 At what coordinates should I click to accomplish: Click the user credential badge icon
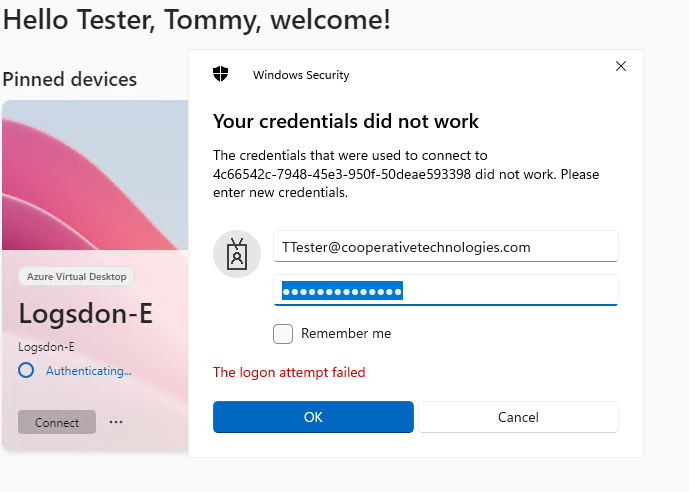click(x=237, y=254)
